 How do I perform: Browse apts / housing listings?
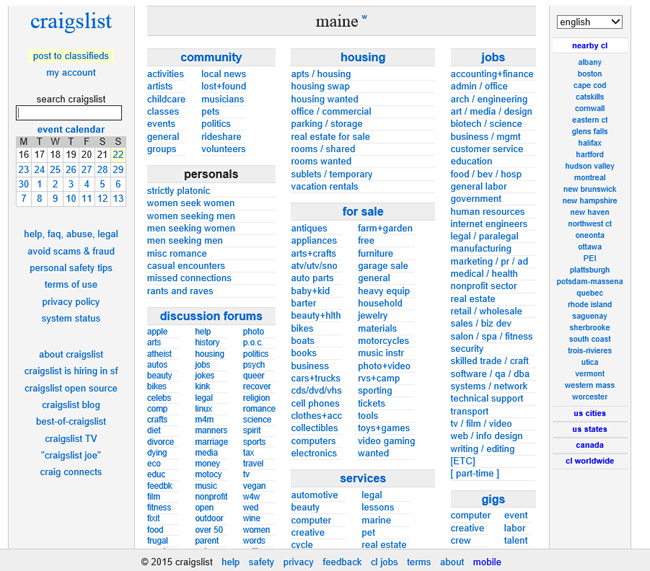coord(321,74)
